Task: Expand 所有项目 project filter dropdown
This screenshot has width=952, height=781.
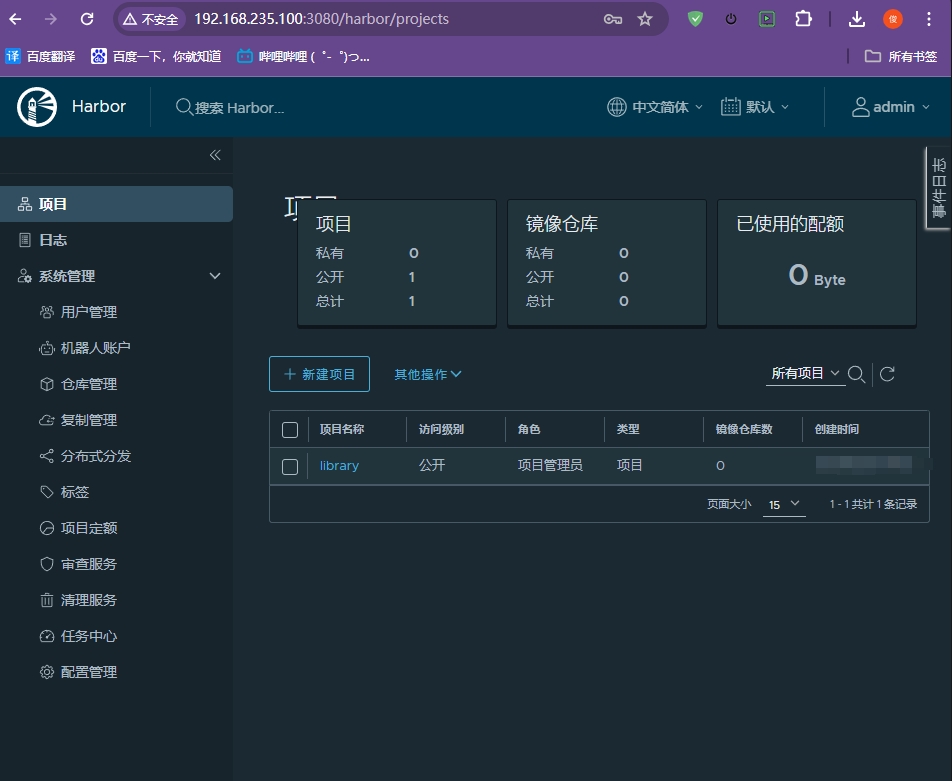Action: pyautogui.click(x=805, y=373)
